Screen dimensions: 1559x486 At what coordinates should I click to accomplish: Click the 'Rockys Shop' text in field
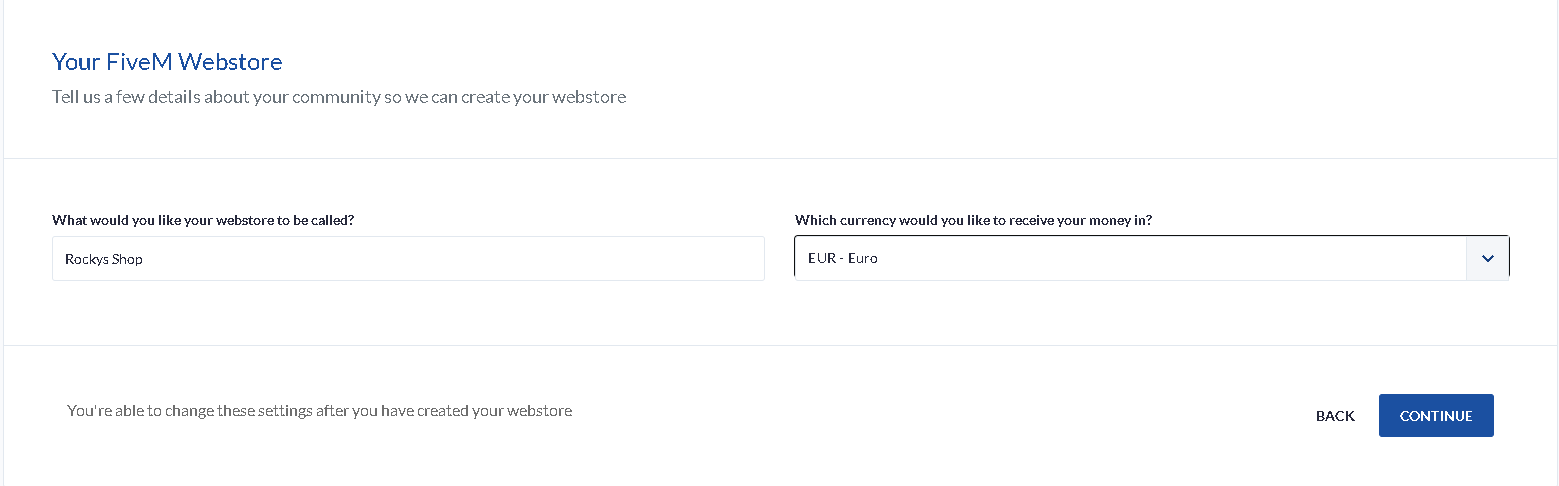point(104,259)
